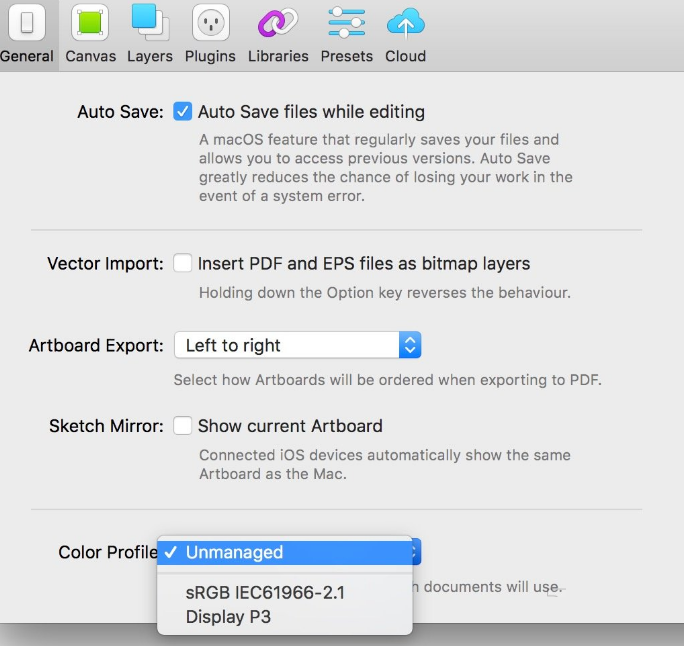Open the Canvas preferences icon

(91, 23)
